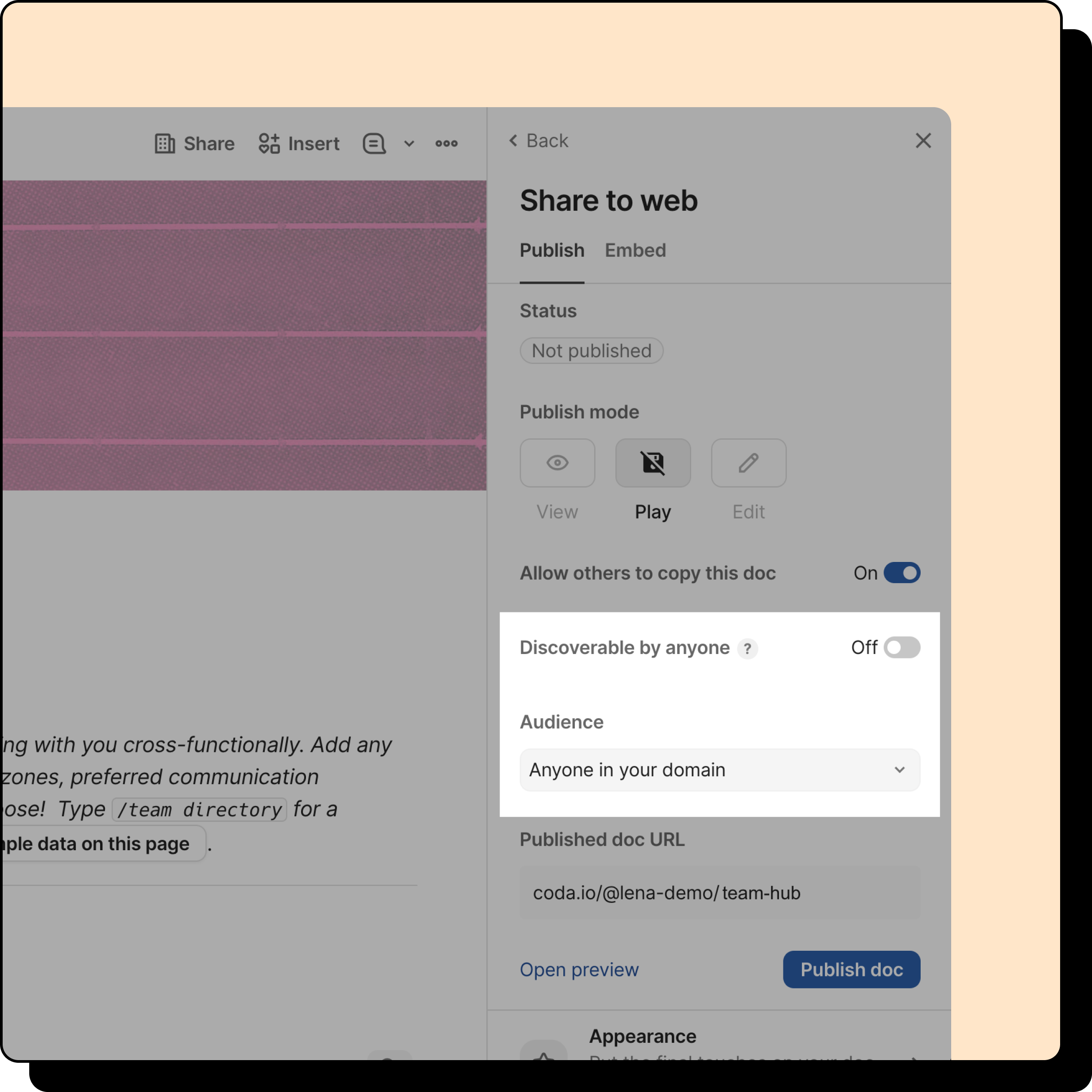Click the Published doc URL field

point(719,892)
